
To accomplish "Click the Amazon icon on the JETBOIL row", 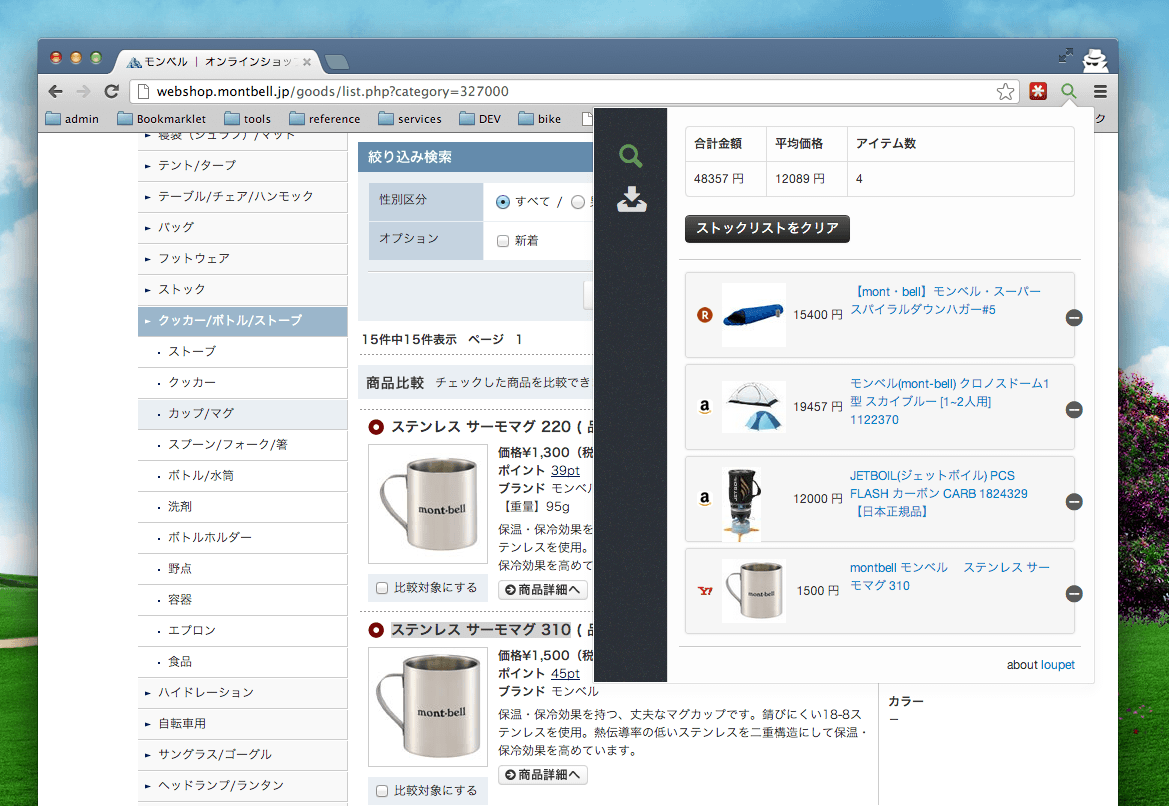I will (x=705, y=499).
